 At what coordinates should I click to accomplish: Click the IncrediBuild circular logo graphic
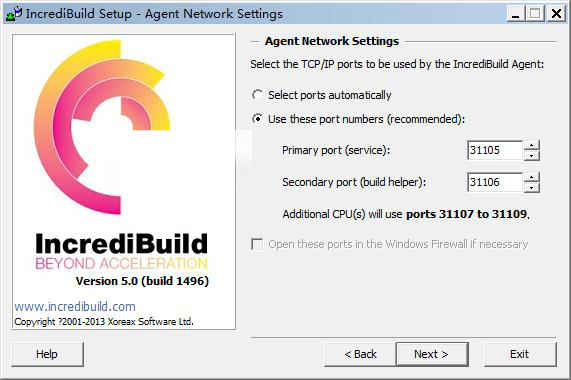coord(103,126)
